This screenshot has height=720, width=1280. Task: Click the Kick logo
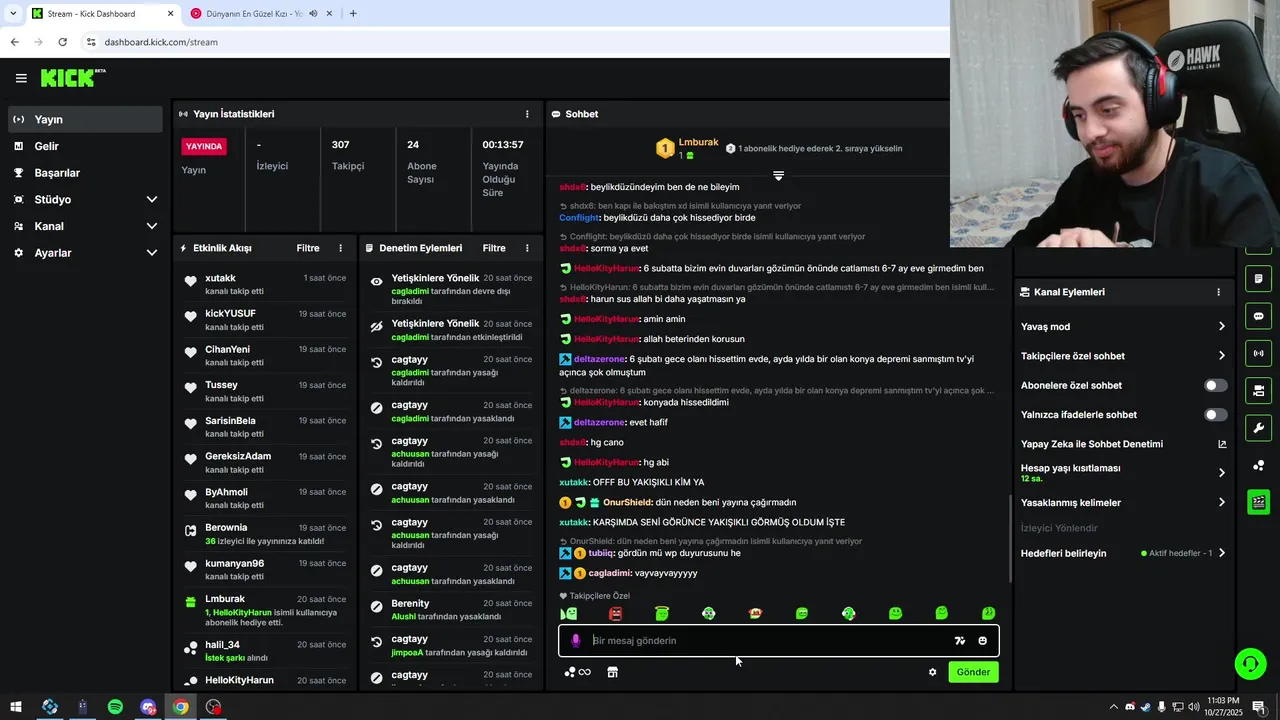(x=72, y=78)
